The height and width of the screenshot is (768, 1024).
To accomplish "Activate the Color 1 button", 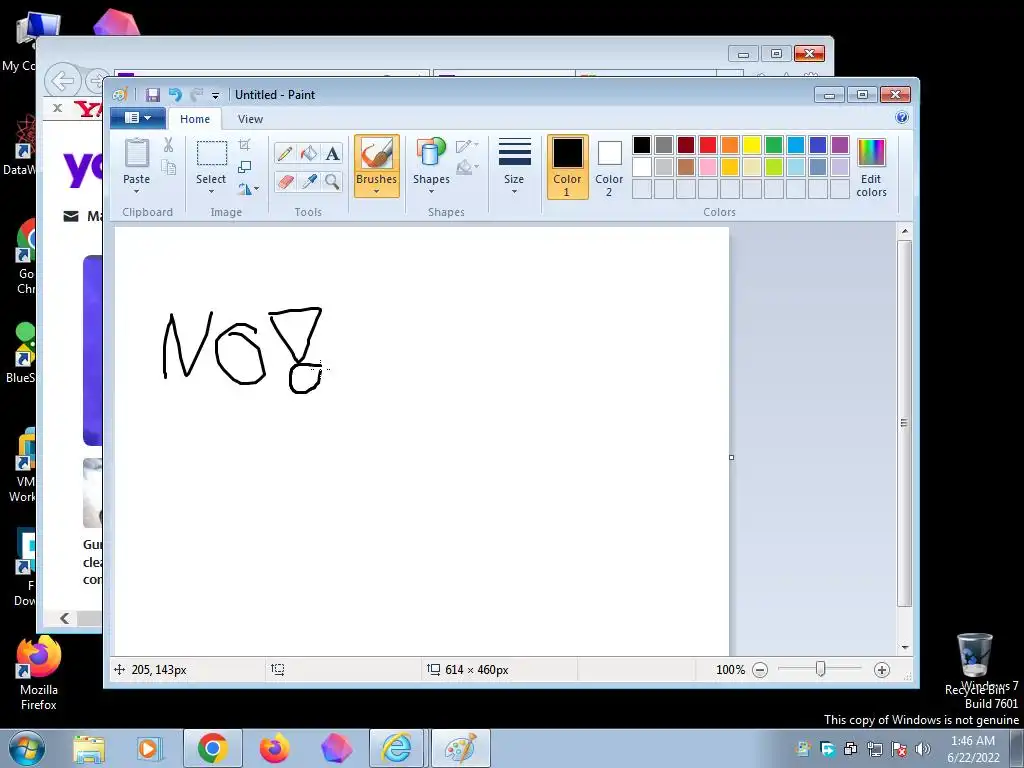I will (x=568, y=167).
